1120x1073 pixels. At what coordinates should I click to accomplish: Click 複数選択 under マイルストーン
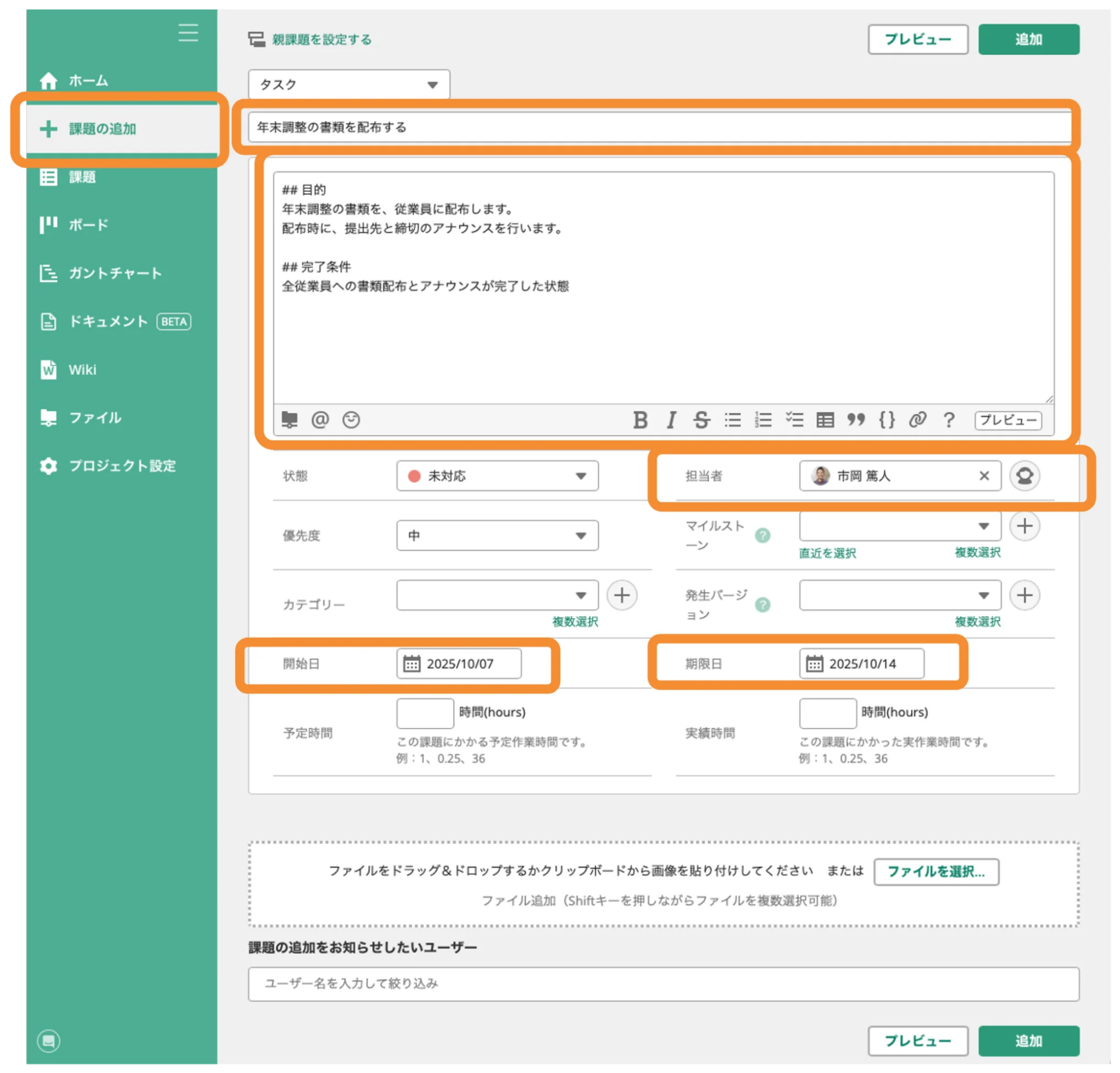[x=977, y=552]
